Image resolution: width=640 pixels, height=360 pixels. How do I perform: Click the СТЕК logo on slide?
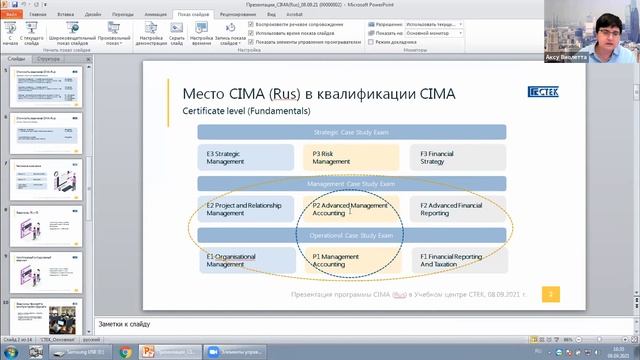coord(543,92)
